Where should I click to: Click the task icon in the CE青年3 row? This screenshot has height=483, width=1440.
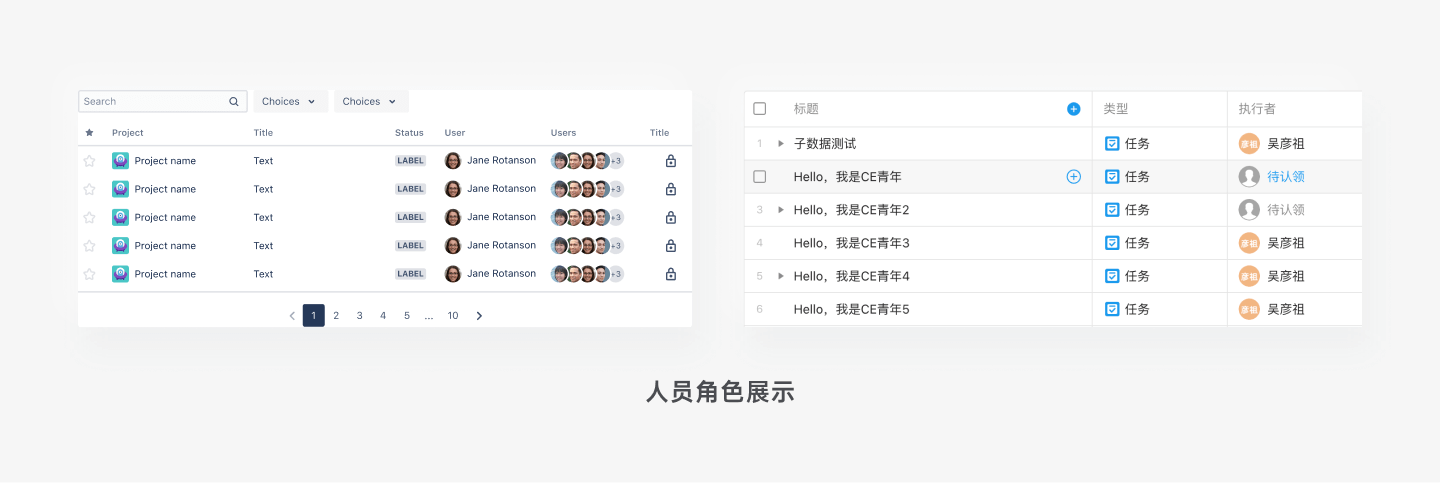click(x=1112, y=243)
